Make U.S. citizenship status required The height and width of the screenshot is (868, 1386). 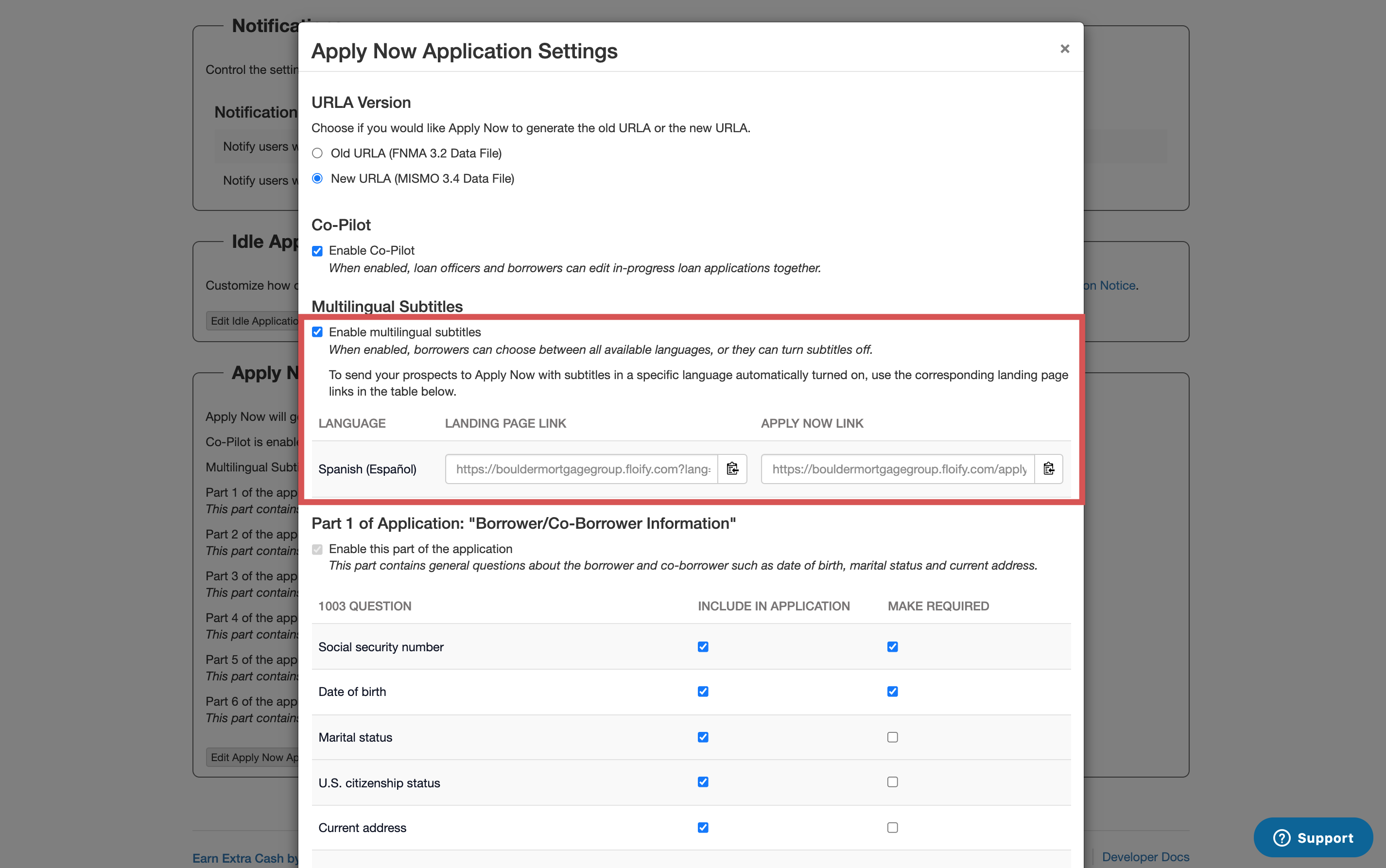(x=892, y=782)
